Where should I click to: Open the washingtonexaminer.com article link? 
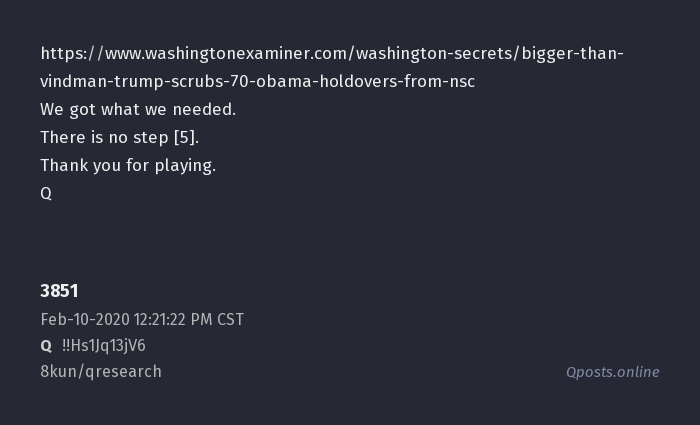[x=330, y=53]
